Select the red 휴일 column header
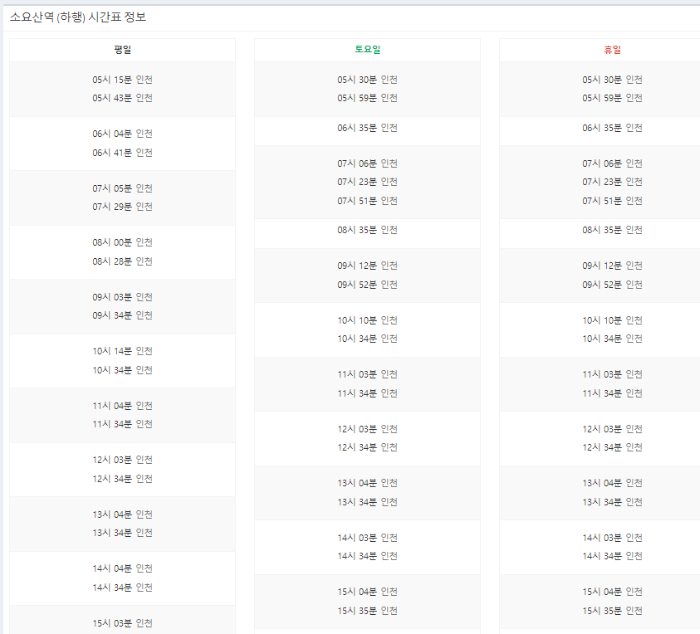 (x=612, y=50)
